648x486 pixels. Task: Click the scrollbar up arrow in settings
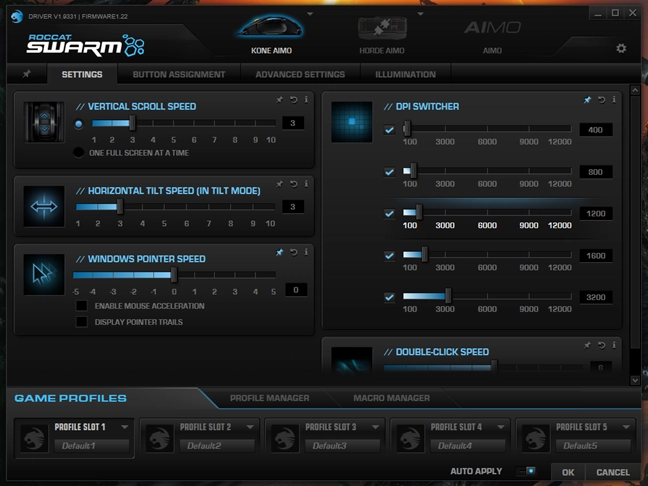pyautogui.click(x=635, y=90)
